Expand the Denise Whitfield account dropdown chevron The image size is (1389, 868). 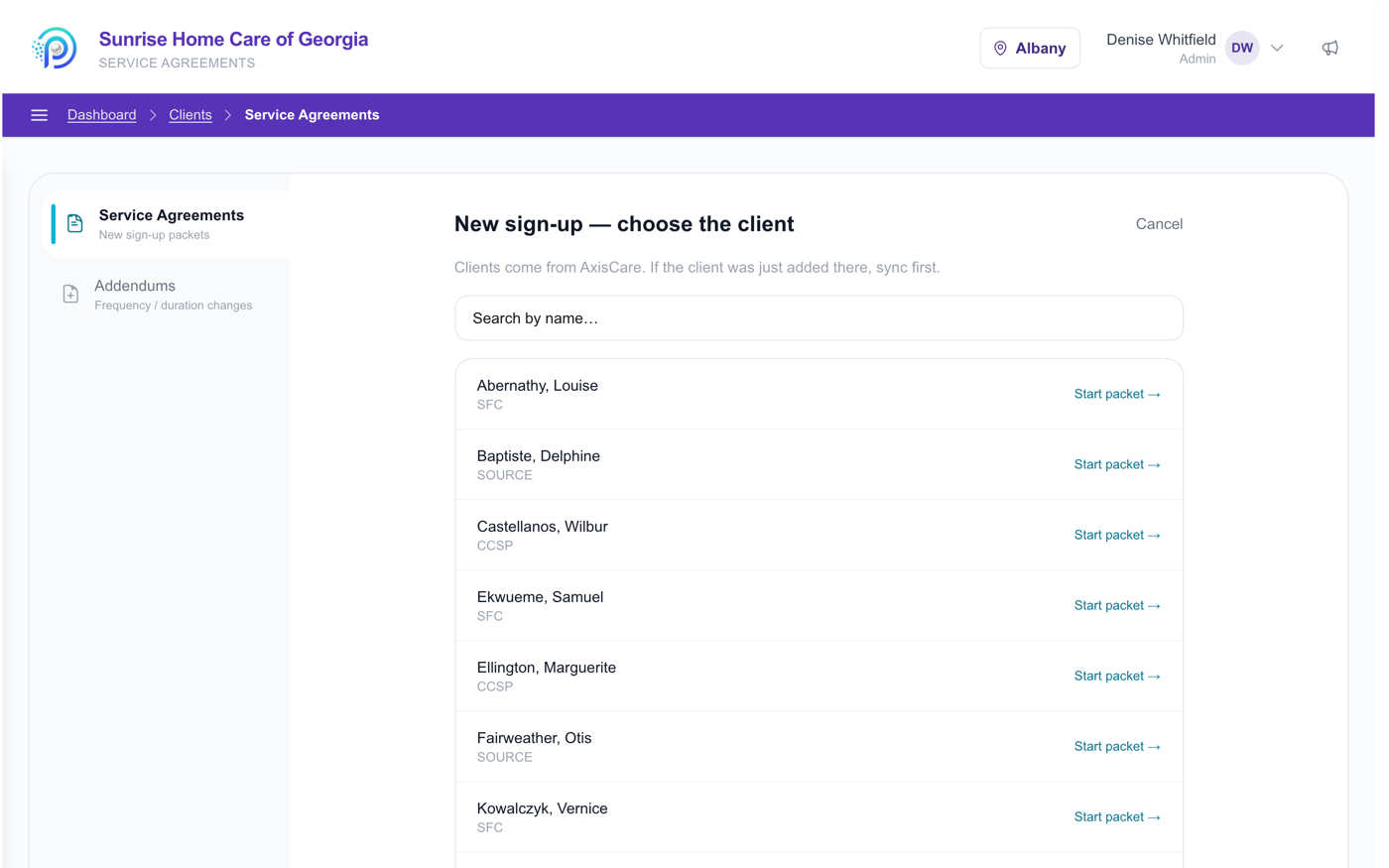1278,48
